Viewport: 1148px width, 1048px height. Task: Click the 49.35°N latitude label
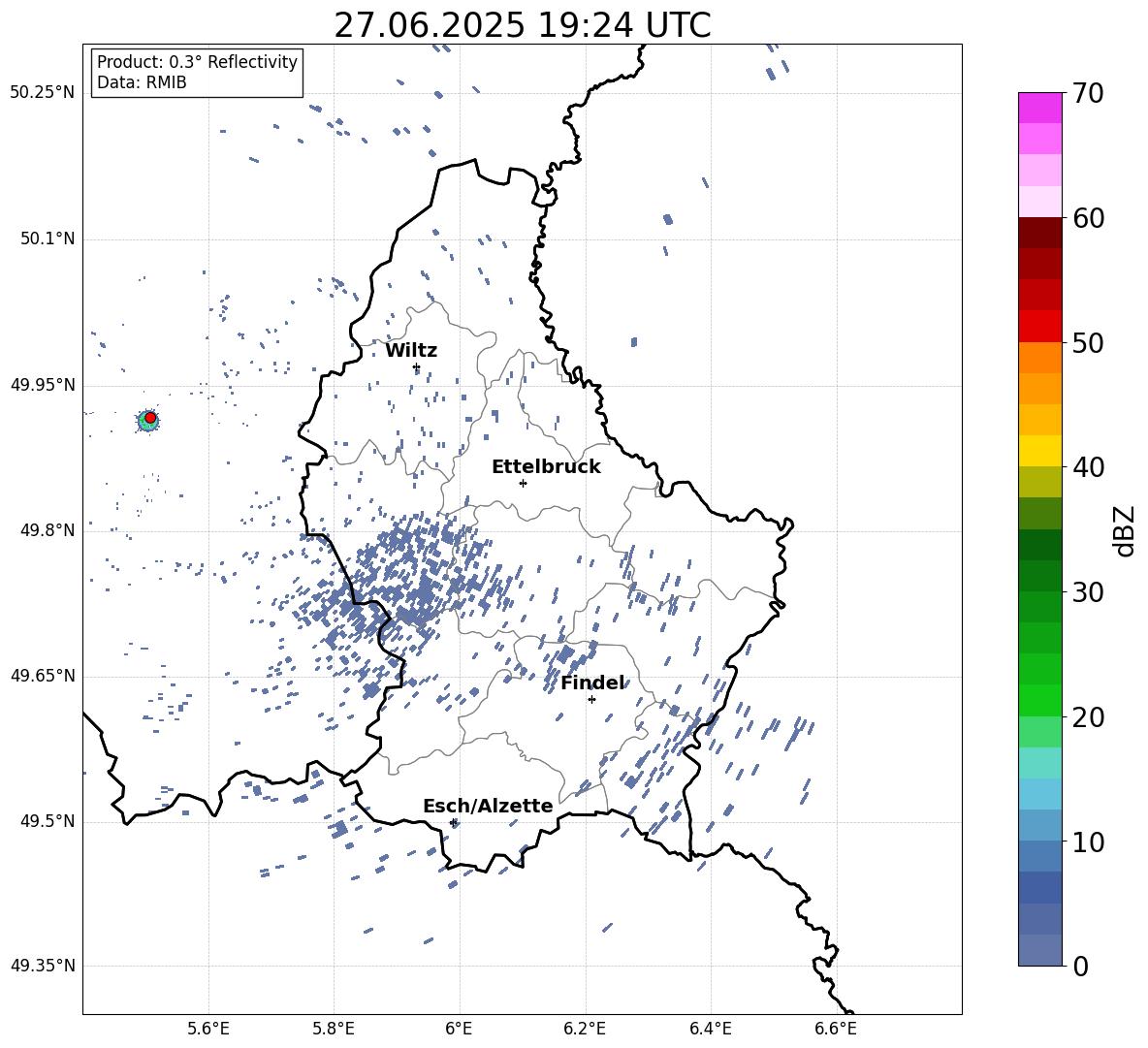tap(43, 966)
